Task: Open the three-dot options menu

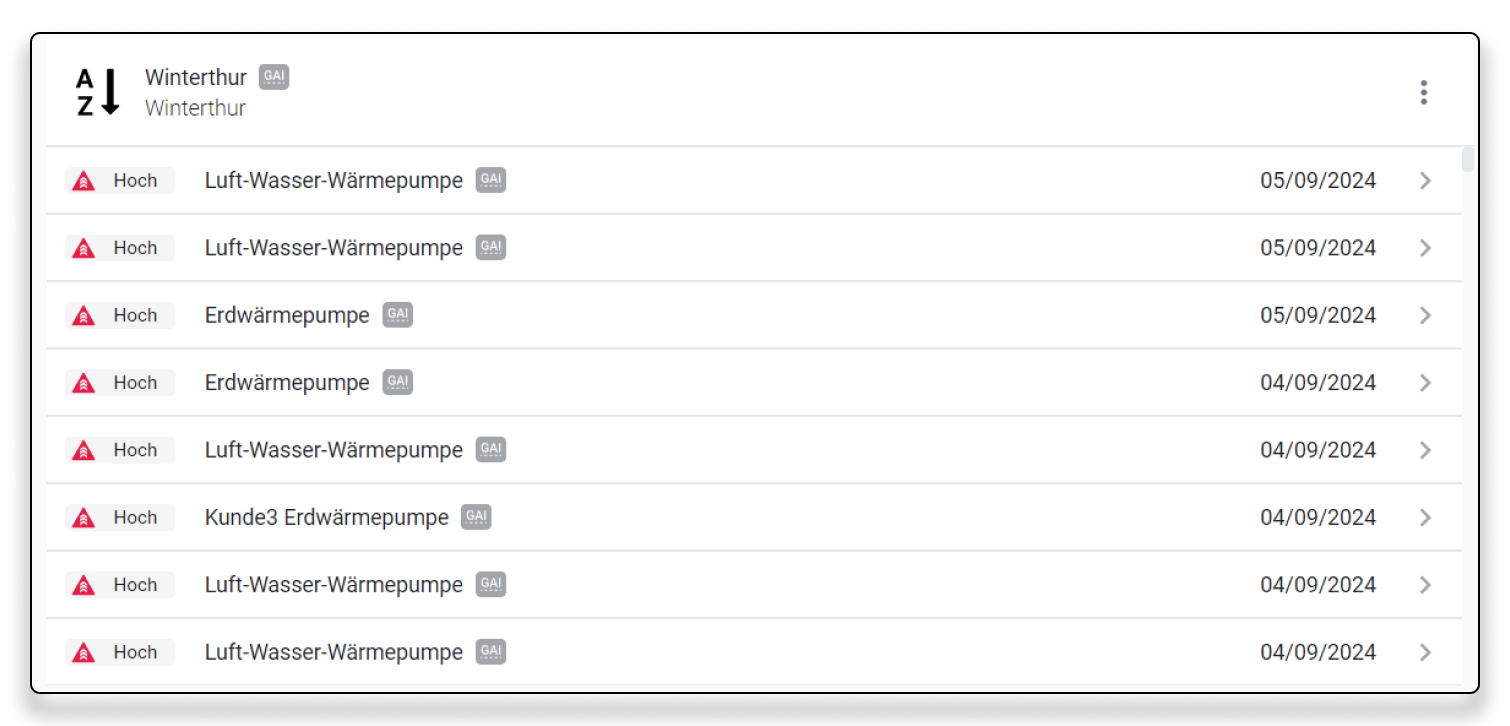Action: [1423, 92]
